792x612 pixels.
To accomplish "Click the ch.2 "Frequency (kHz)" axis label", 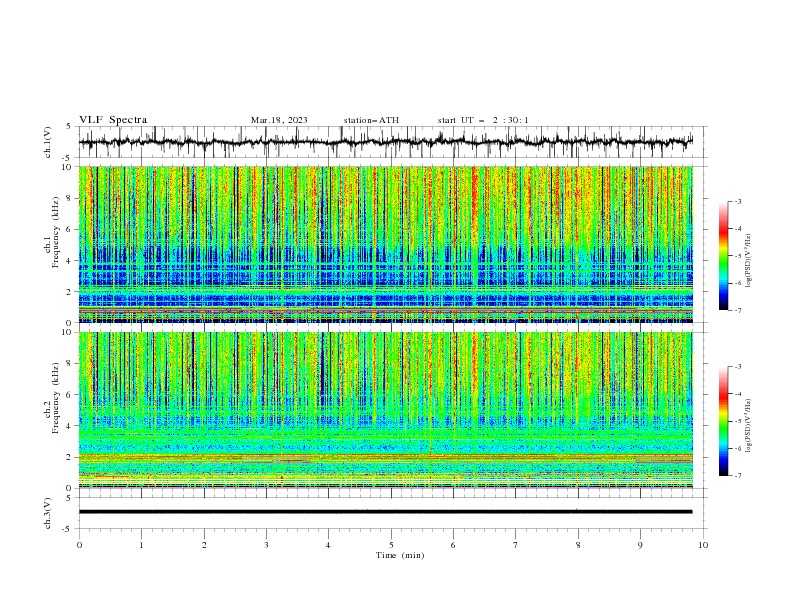I will [56, 398].
